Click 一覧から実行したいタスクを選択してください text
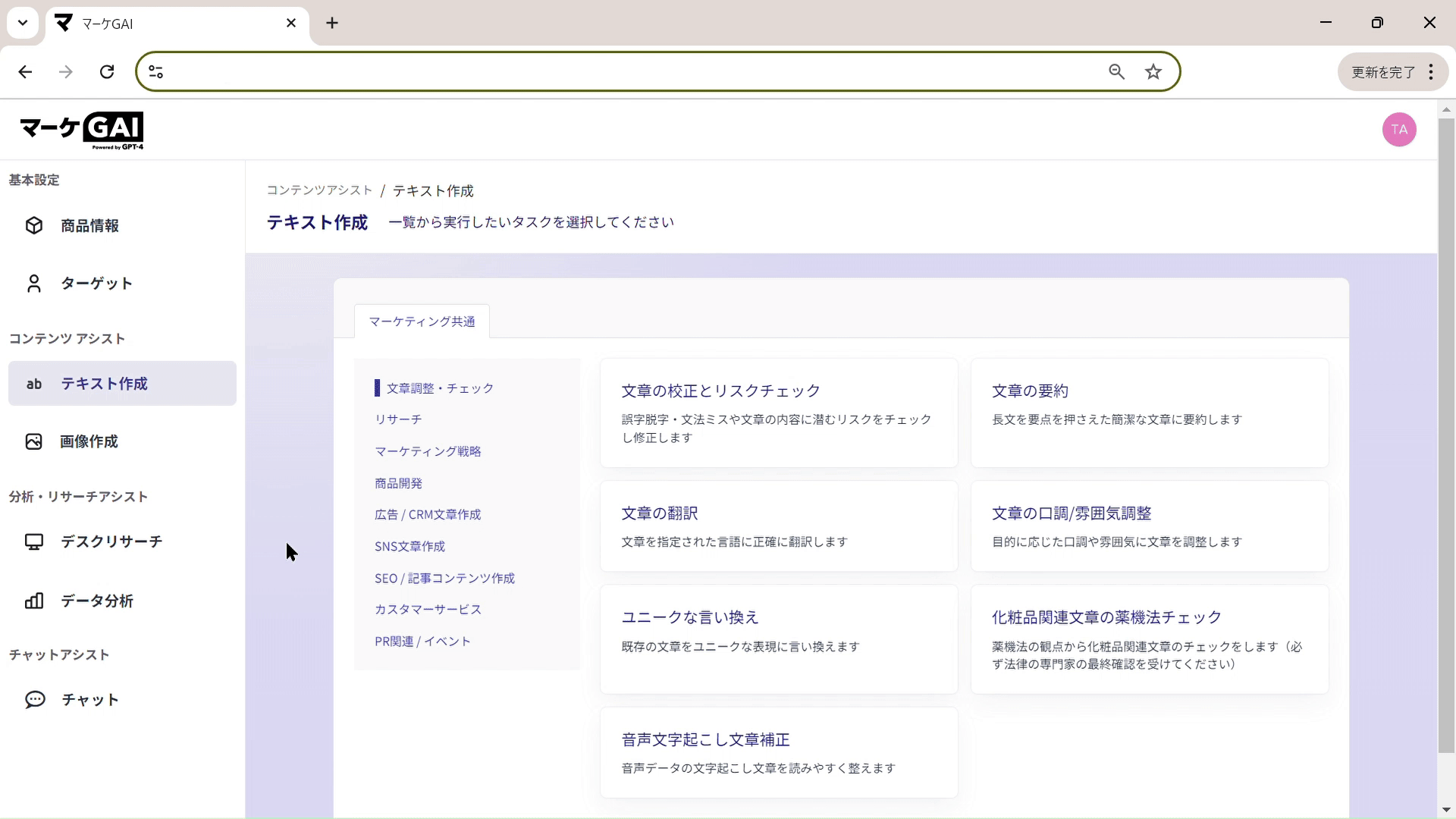The width and height of the screenshot is (1456, 819). (x=531, y=222)
